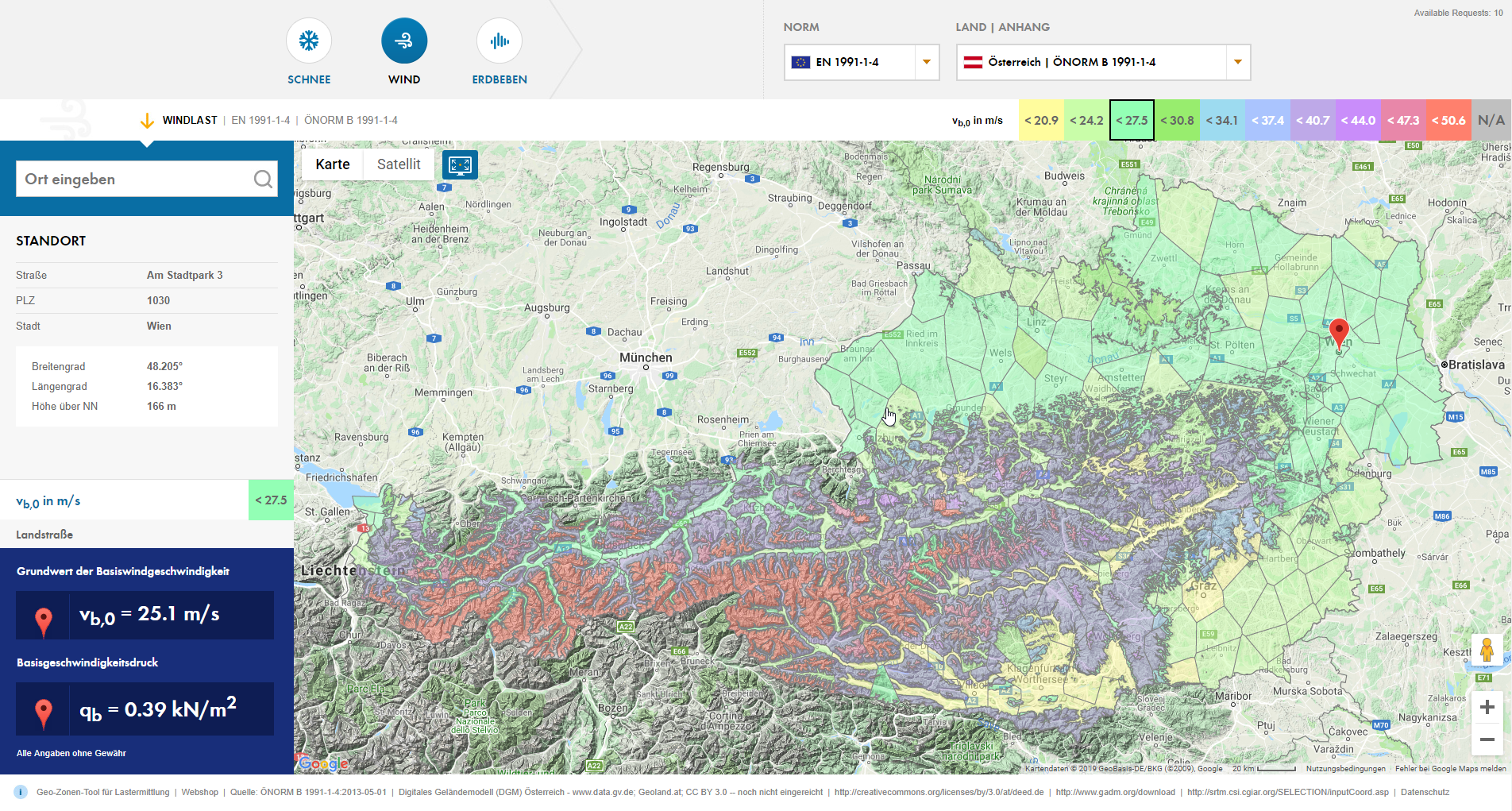Select the SCHNEE snowflake icon

[x=309, y=40]
